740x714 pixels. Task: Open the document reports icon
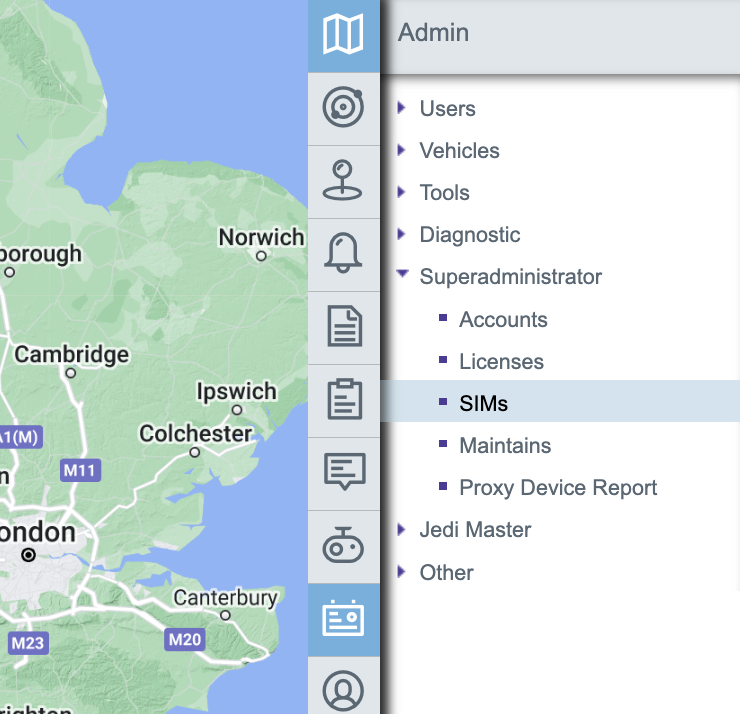pos(343,327)
